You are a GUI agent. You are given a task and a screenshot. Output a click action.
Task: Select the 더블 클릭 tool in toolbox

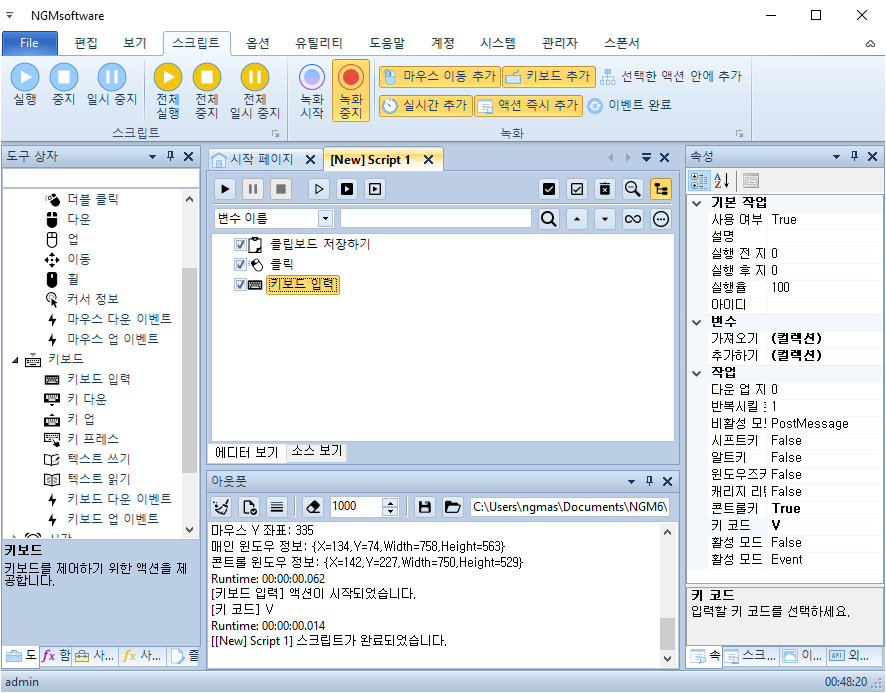93,199
